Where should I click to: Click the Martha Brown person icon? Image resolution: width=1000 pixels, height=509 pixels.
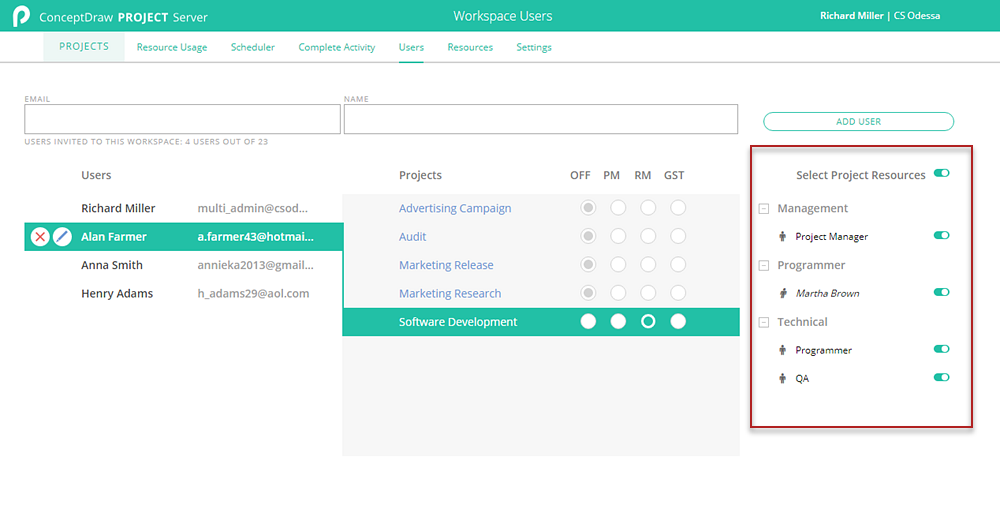coord(783,293)
